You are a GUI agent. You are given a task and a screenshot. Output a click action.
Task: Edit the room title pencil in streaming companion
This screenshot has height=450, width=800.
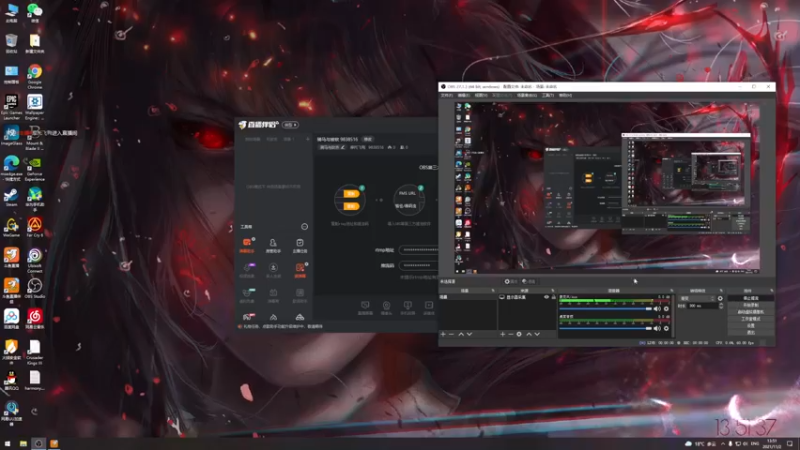tap(343, 147)
